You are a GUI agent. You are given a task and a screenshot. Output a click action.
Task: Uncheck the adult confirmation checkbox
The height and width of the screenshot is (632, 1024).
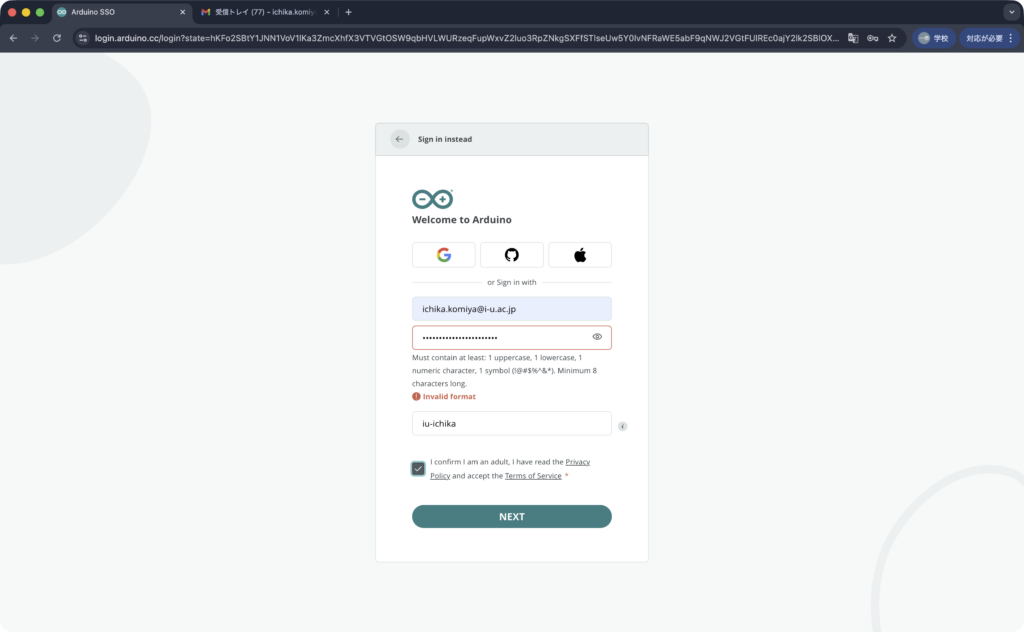pos(418,468)
